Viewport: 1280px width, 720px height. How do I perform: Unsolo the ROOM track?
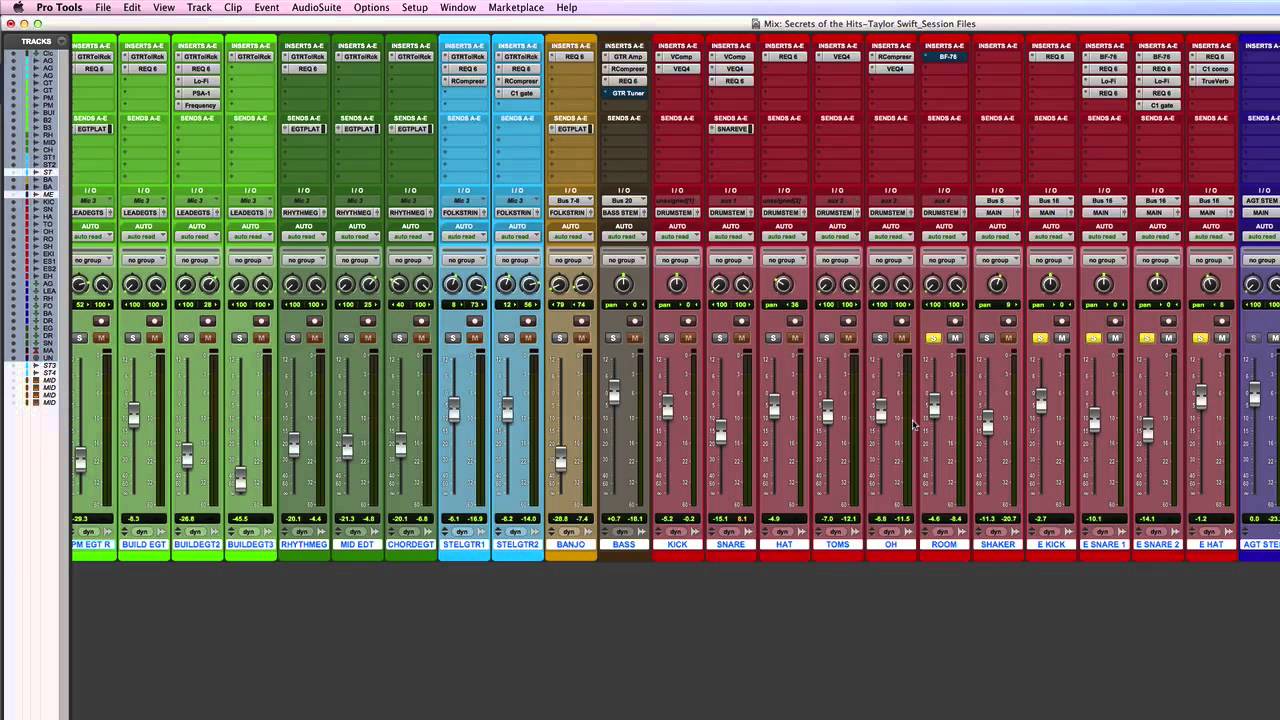(934, 338)
